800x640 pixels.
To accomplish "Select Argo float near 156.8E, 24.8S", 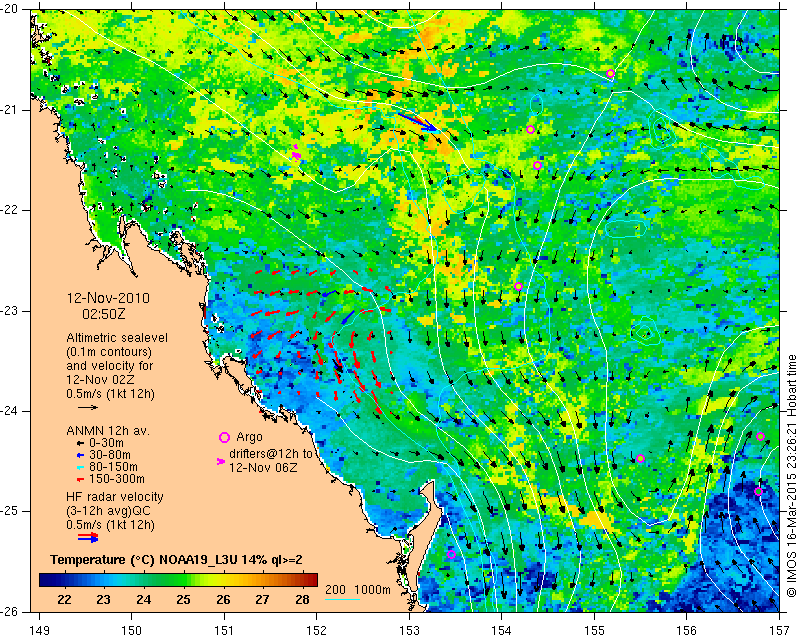I will 758,491.
